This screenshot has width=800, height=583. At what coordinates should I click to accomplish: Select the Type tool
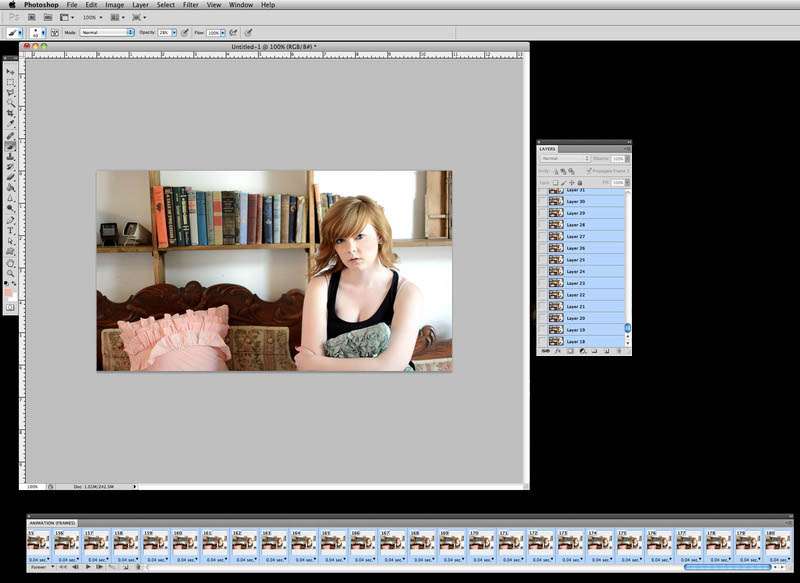click(x=10, y=231)
